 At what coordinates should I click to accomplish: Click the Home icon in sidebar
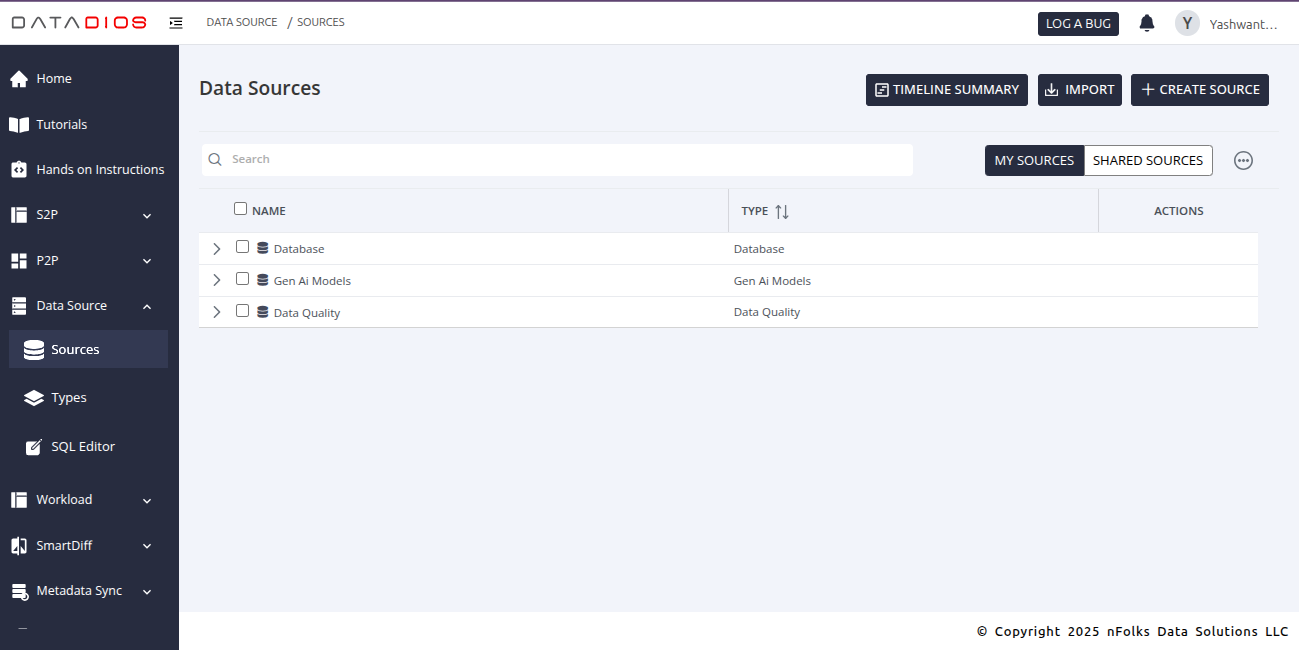pyautogui.click(x=18, y=79)
